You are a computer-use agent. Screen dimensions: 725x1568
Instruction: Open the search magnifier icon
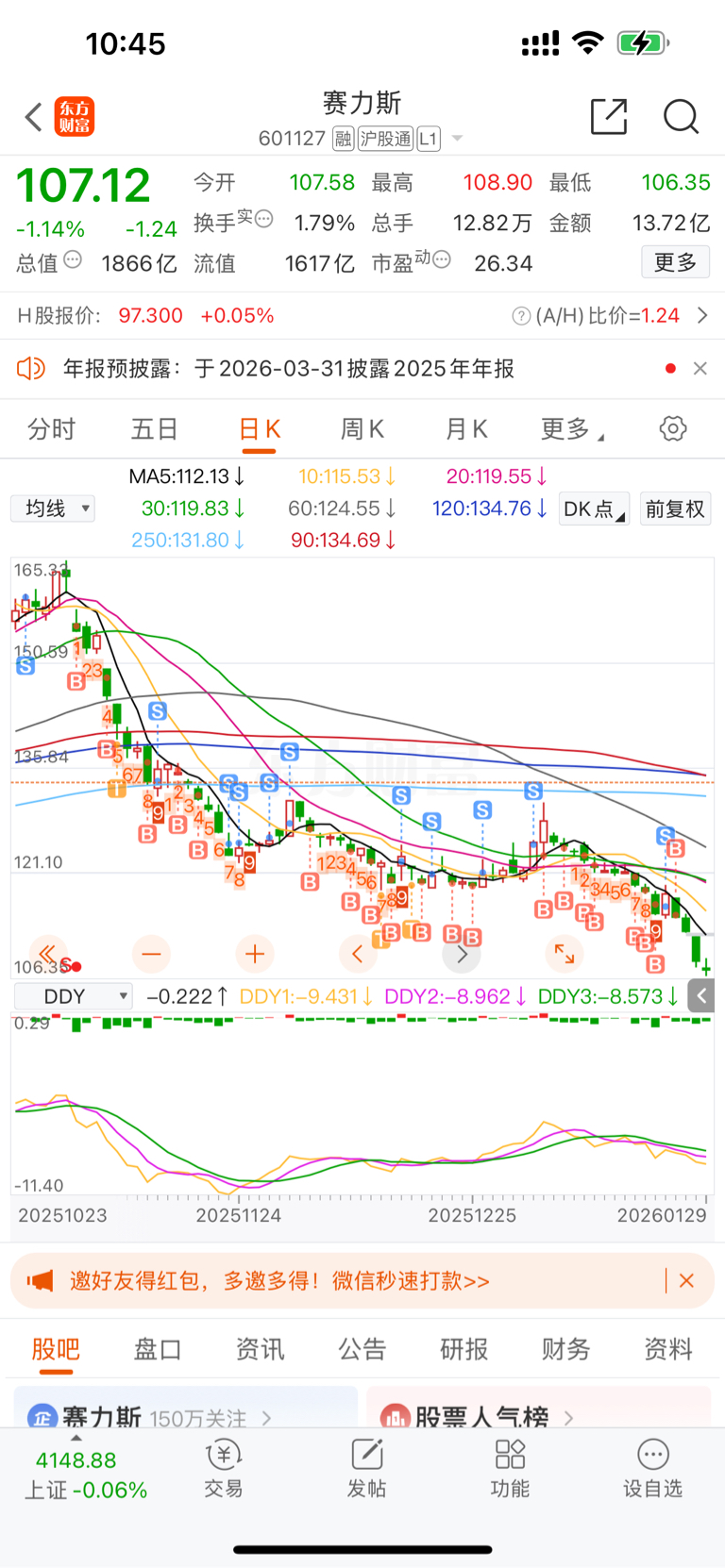[681, 116]
